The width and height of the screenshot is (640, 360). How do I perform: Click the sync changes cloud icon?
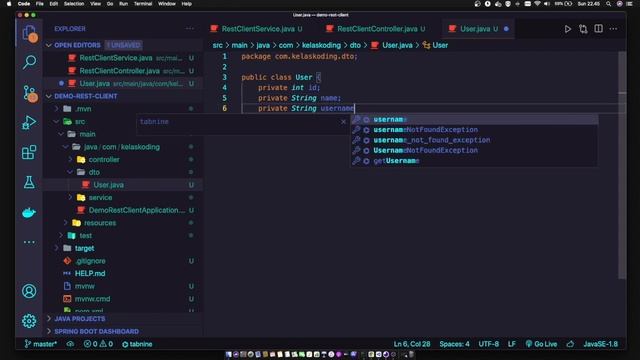click(70, 344)
